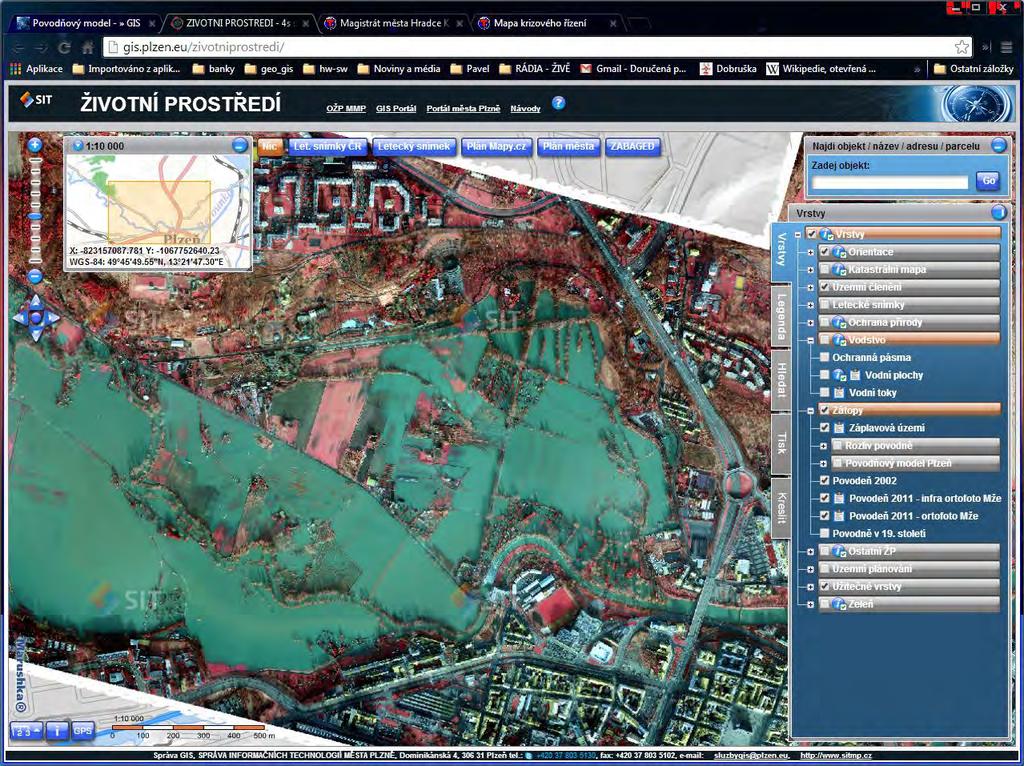Collapse the Vodstvo group
Screen dimensions: 1024x766
click(x=810, y=340)
